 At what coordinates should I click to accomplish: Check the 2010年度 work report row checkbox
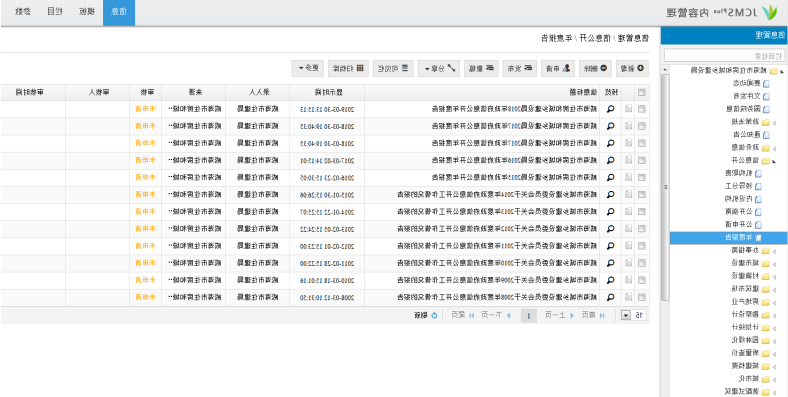point(642,263)
